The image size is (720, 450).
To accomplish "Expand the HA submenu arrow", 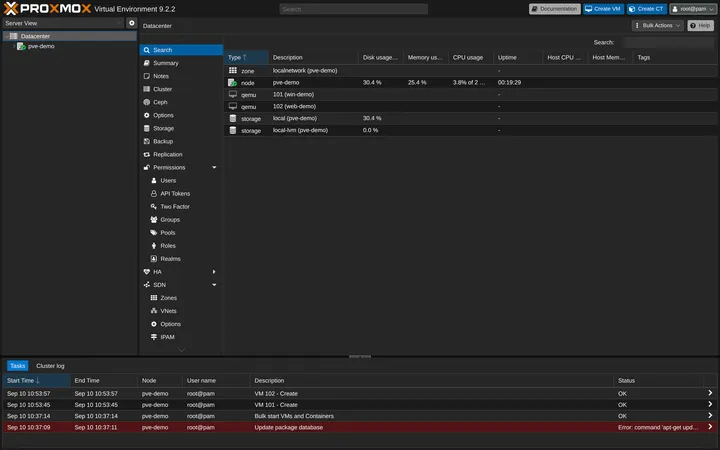I will 214,272.
